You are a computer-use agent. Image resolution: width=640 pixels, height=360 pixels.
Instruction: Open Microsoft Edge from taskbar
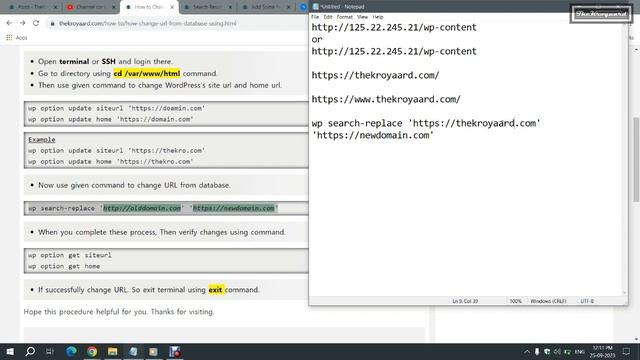coord(71,351)
